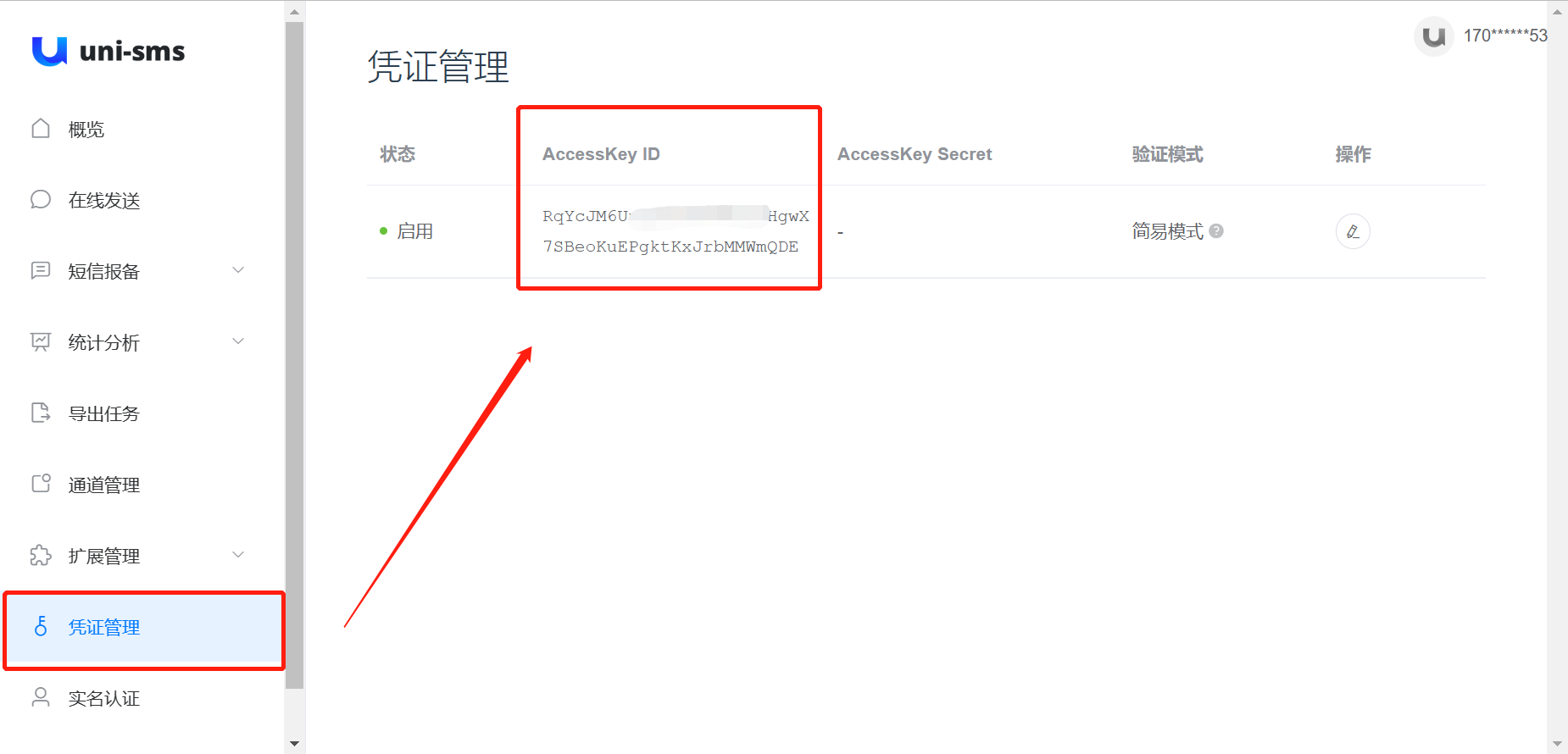Click the key icon for 凭证管理
This screenshot has width=1568, height=754.
(x=41, y=626)
